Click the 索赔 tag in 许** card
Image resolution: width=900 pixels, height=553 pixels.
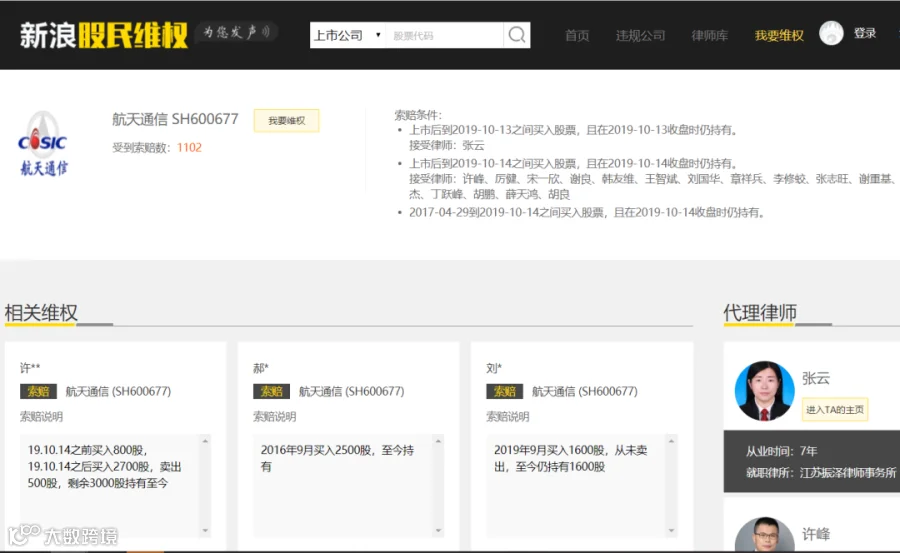(x=38, y=391)
